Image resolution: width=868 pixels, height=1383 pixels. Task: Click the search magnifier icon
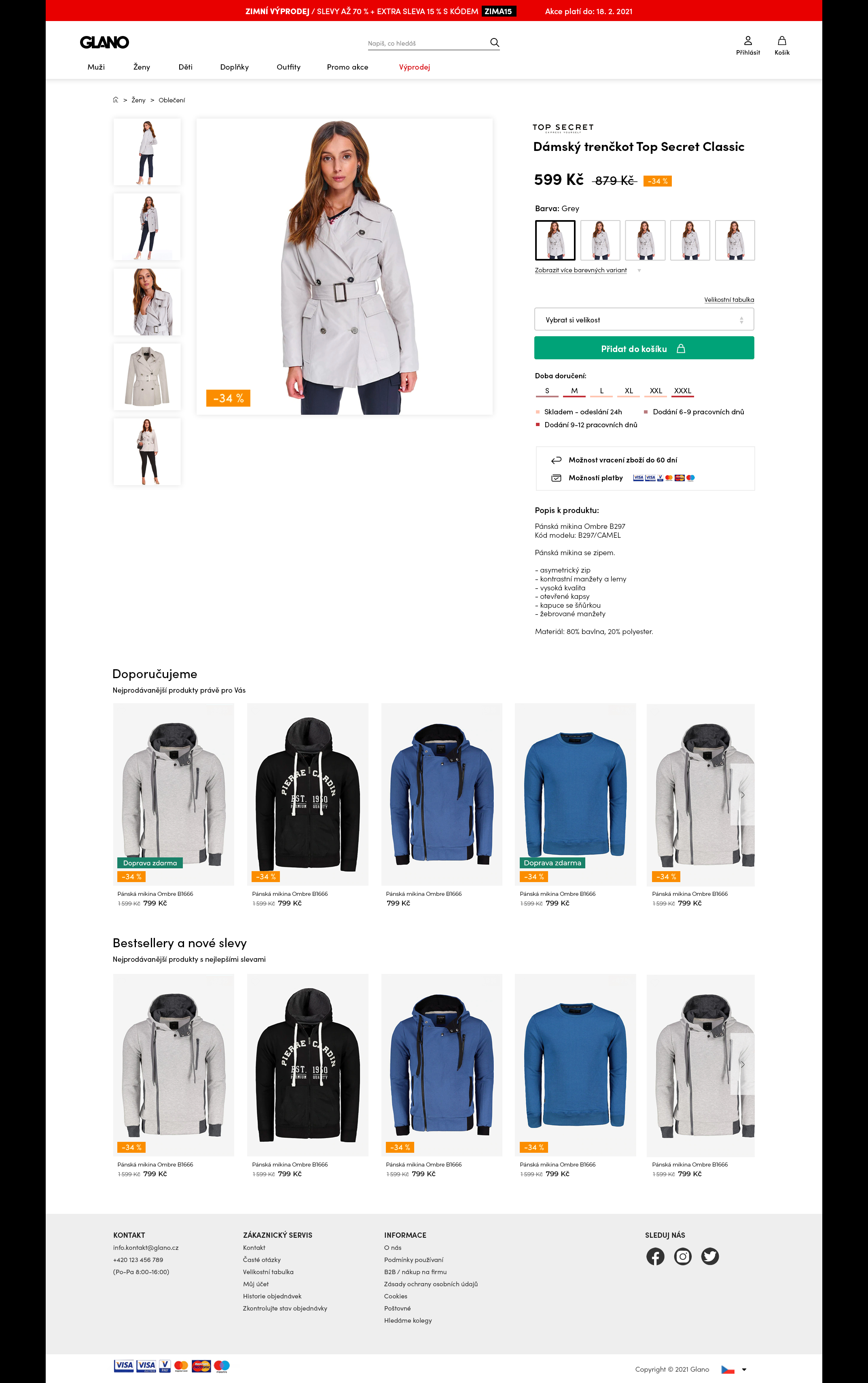(x=494, y=42)
